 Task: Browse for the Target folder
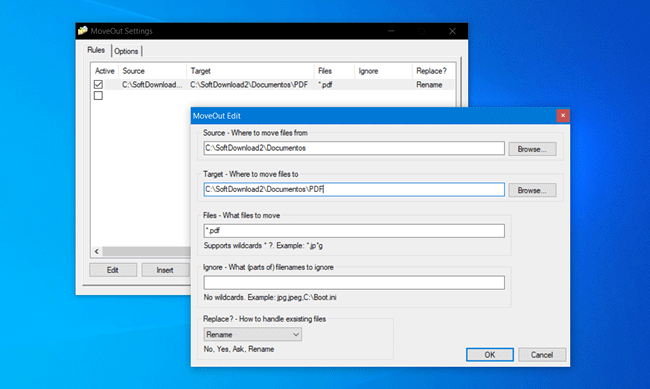(x=532, y=190)
